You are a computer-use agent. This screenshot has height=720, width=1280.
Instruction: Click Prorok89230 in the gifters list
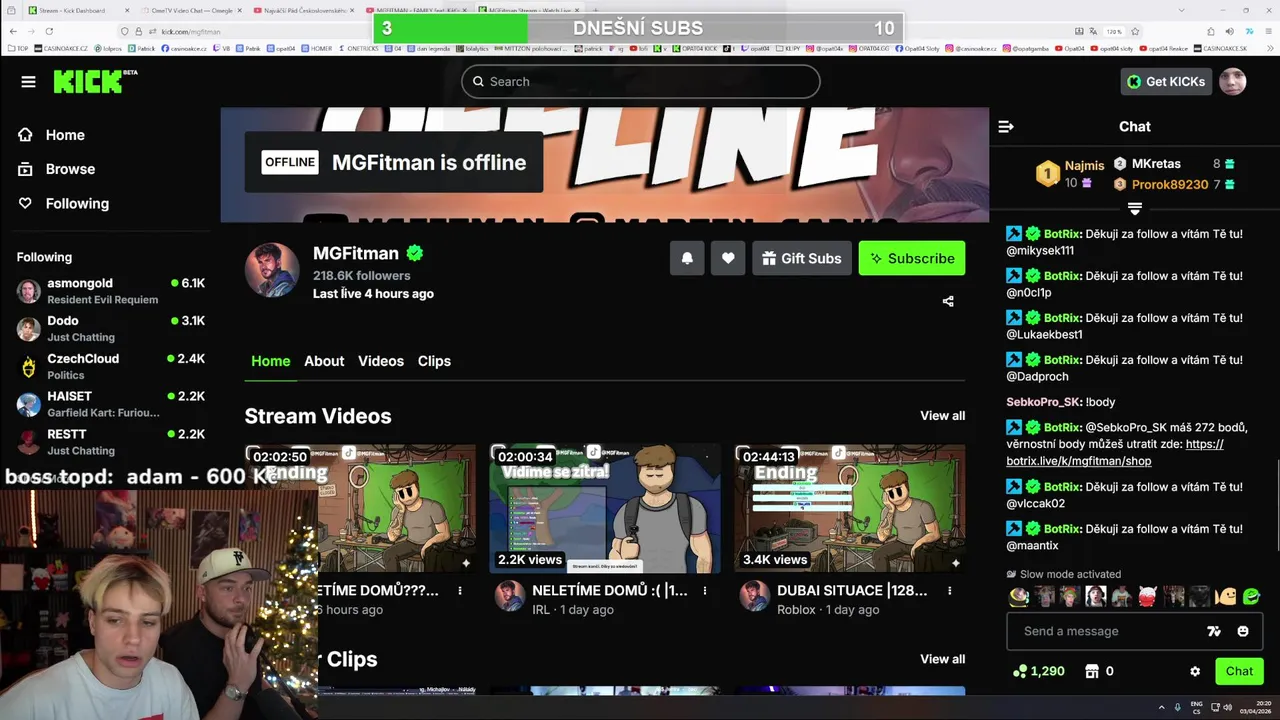click(x=1170, y=185)
